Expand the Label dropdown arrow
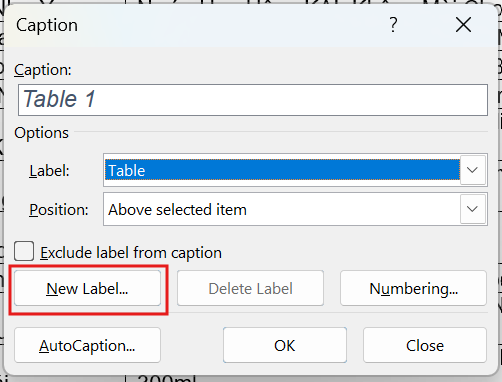Viewport: 502px width, 382px height. point(472,170)
